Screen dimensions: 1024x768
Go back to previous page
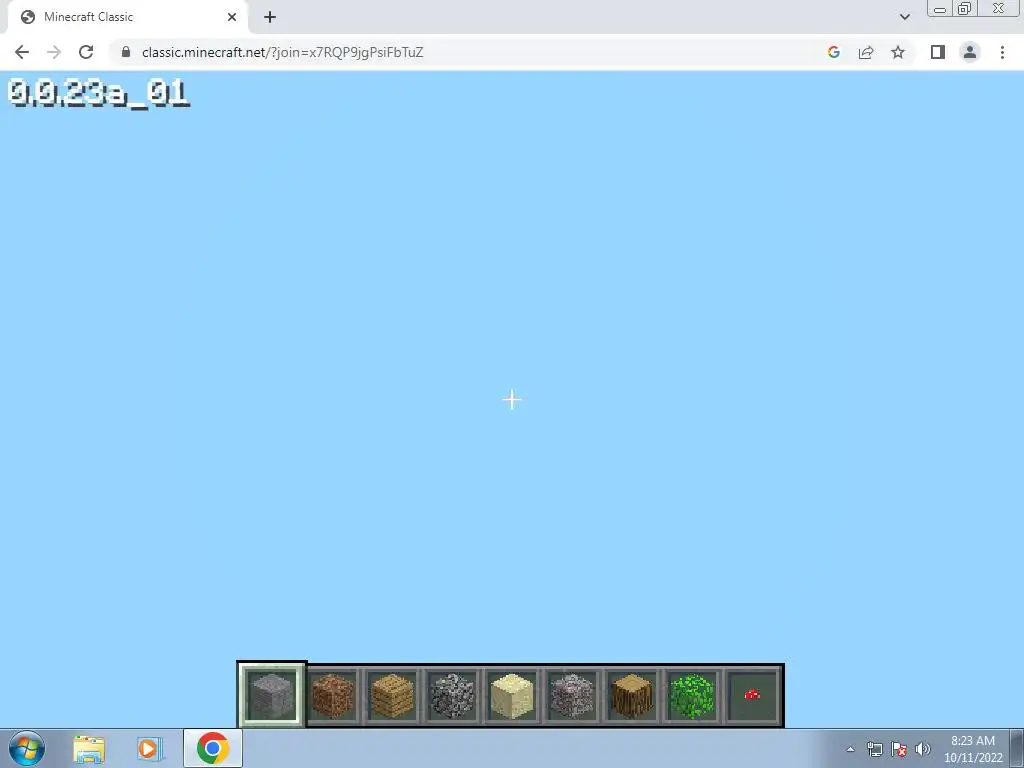(22, 52)
